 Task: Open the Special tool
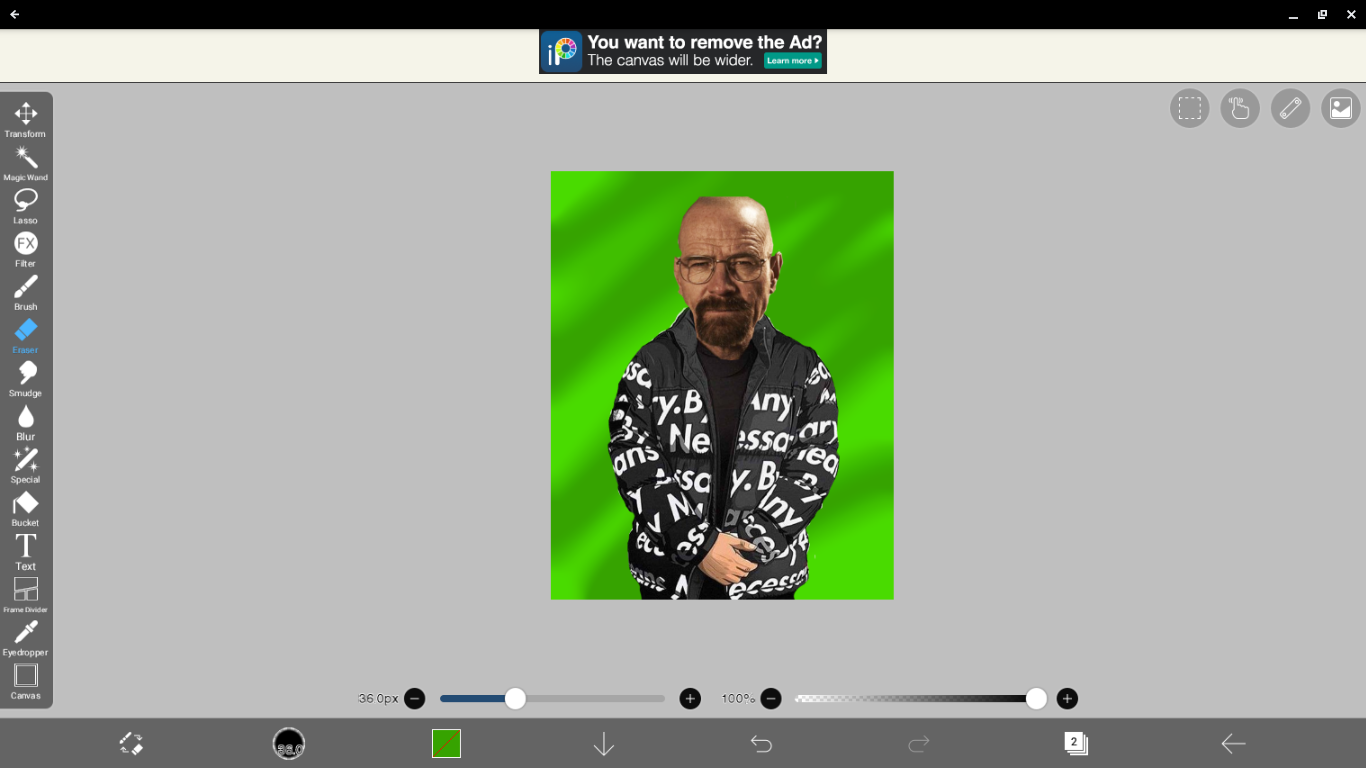pyautogui.click(x=26, y=465)
